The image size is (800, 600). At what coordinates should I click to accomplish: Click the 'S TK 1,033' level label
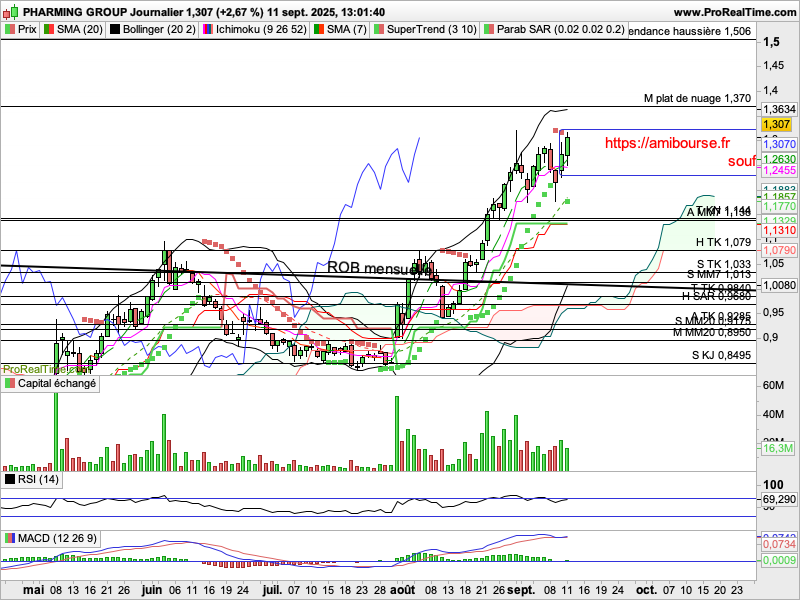pos(724,264)
